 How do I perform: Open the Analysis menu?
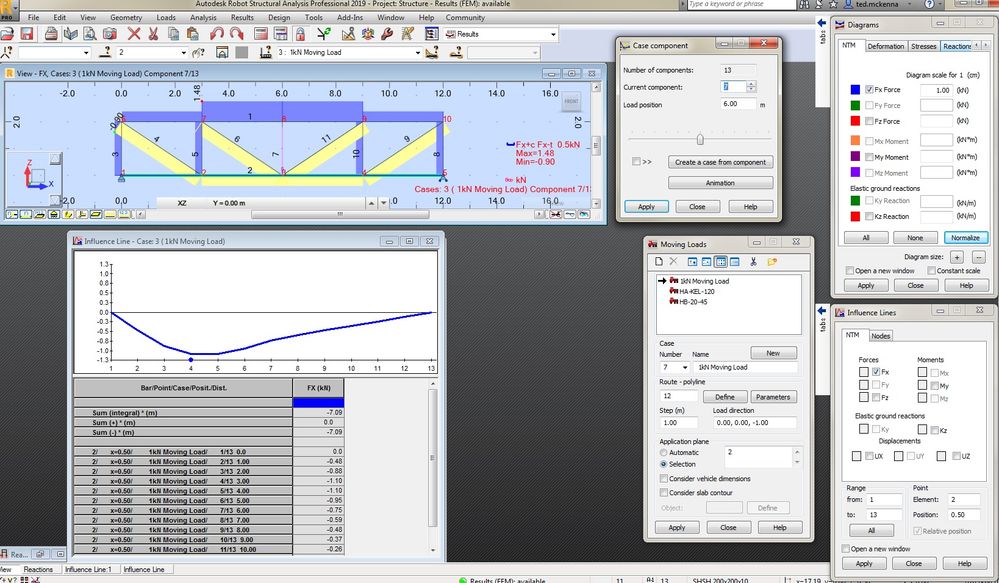click(203, 18)
